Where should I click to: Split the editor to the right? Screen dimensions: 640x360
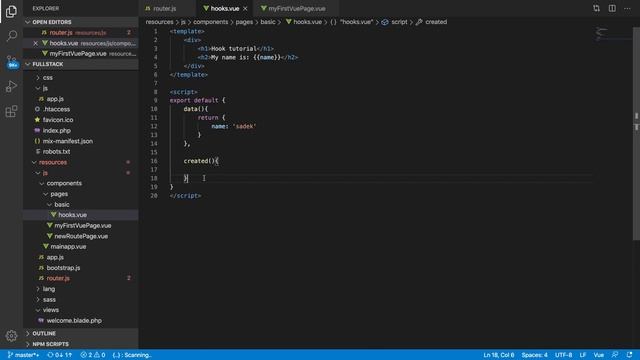coord(612,8)
